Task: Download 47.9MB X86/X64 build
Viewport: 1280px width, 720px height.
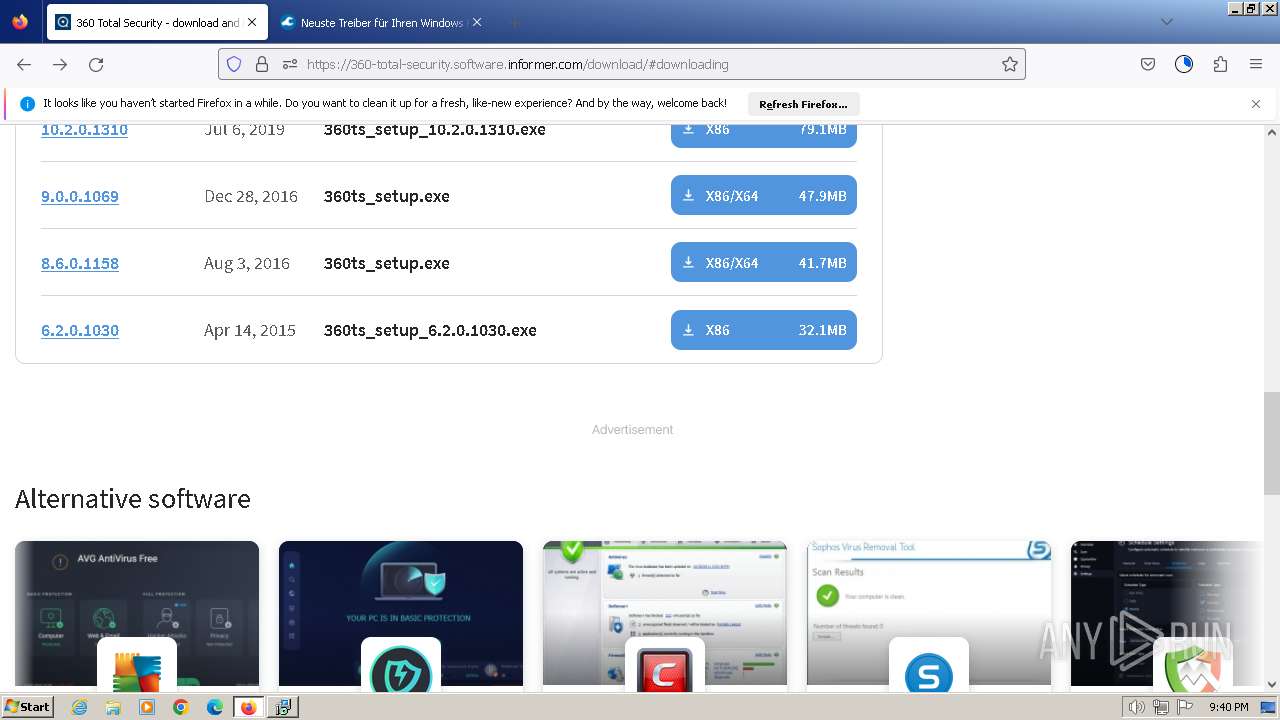Action: (x=764, y=195)
